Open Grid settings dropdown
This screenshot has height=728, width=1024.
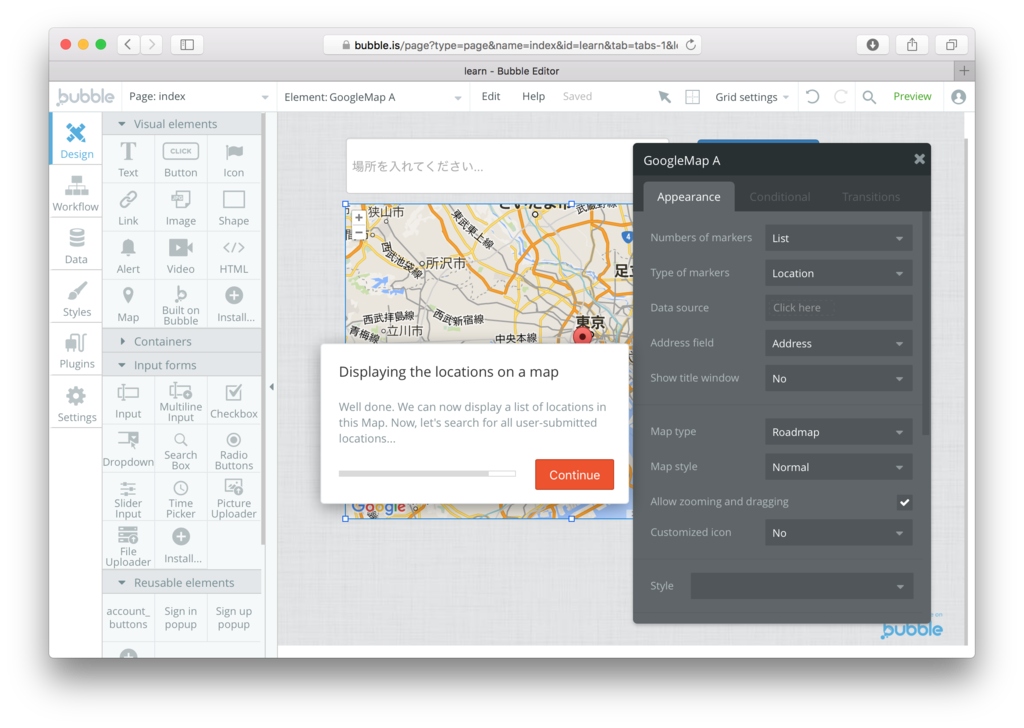click(x=752, y=97)
